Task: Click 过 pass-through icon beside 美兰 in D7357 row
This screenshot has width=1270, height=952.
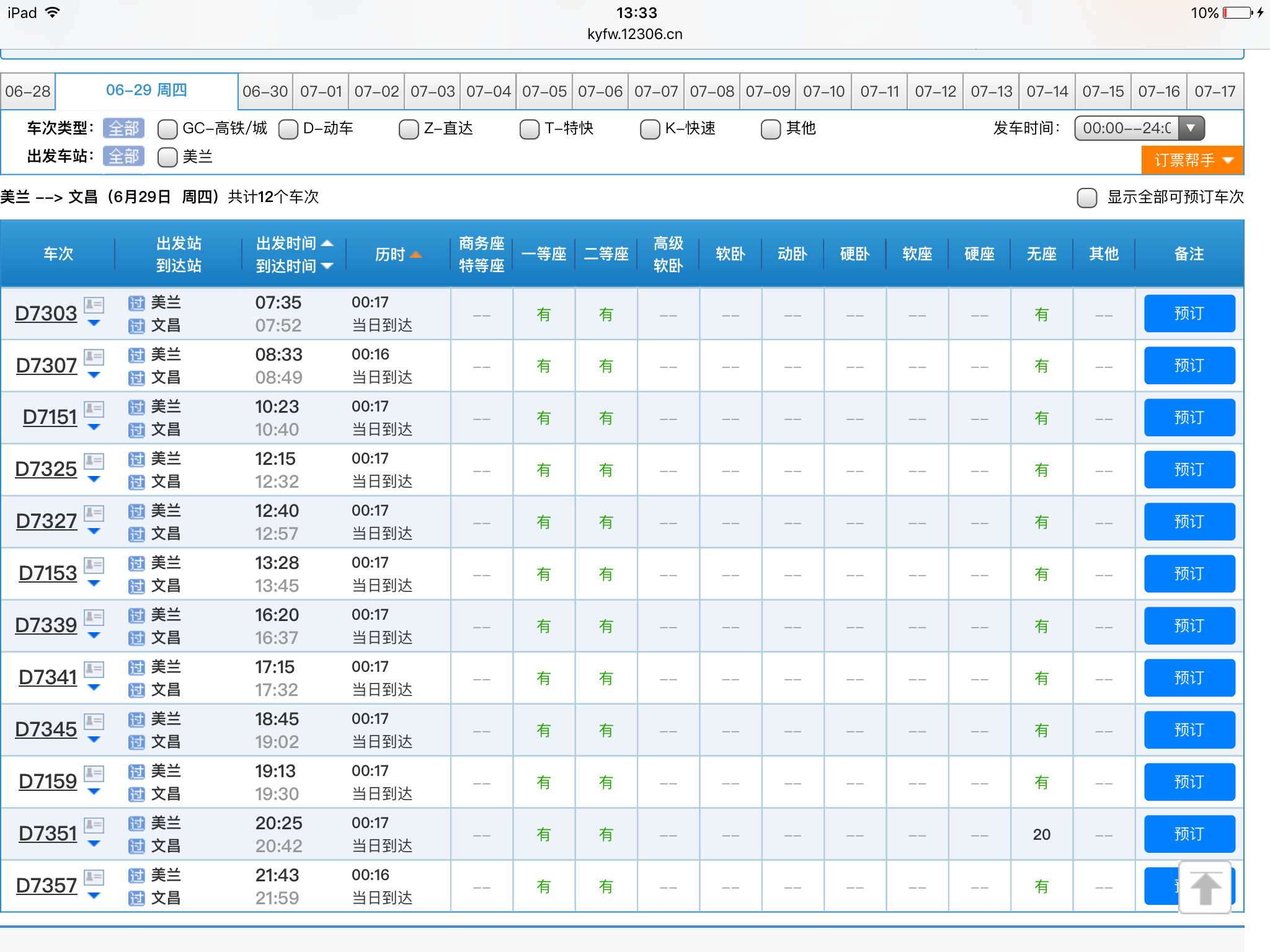Action: (136, 876)
